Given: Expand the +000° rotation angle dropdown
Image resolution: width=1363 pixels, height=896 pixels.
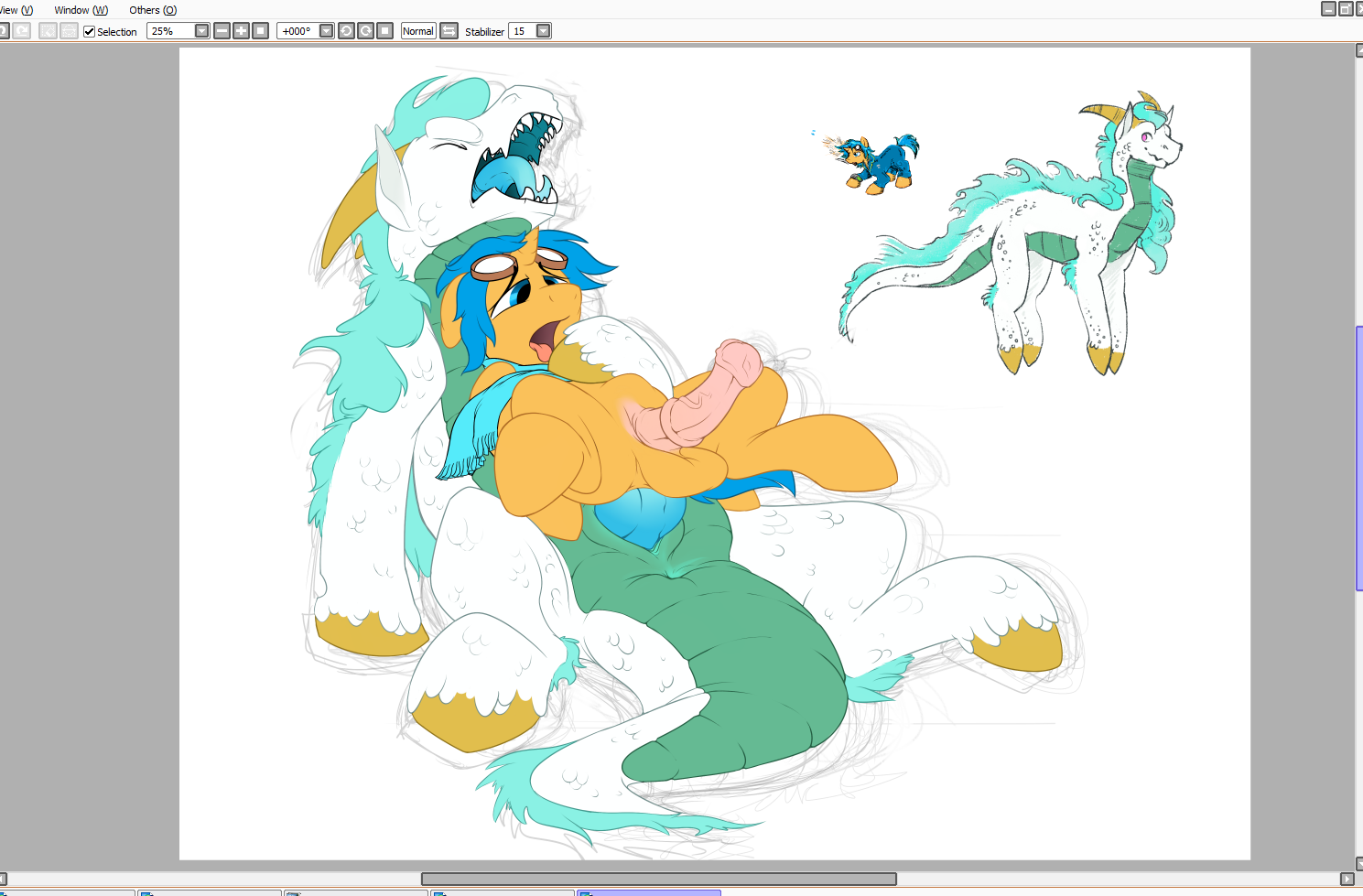Looking at the screenshot, I should coord(326,31).
